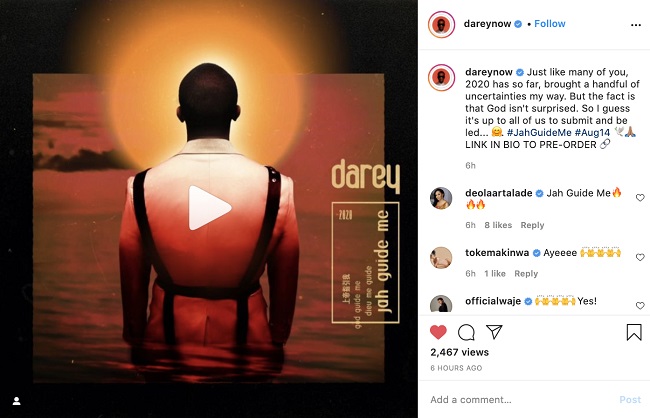Screen dimensions: 650x418
Task: Reply to deolaartalade's comment
Action: tap(532, 225)
